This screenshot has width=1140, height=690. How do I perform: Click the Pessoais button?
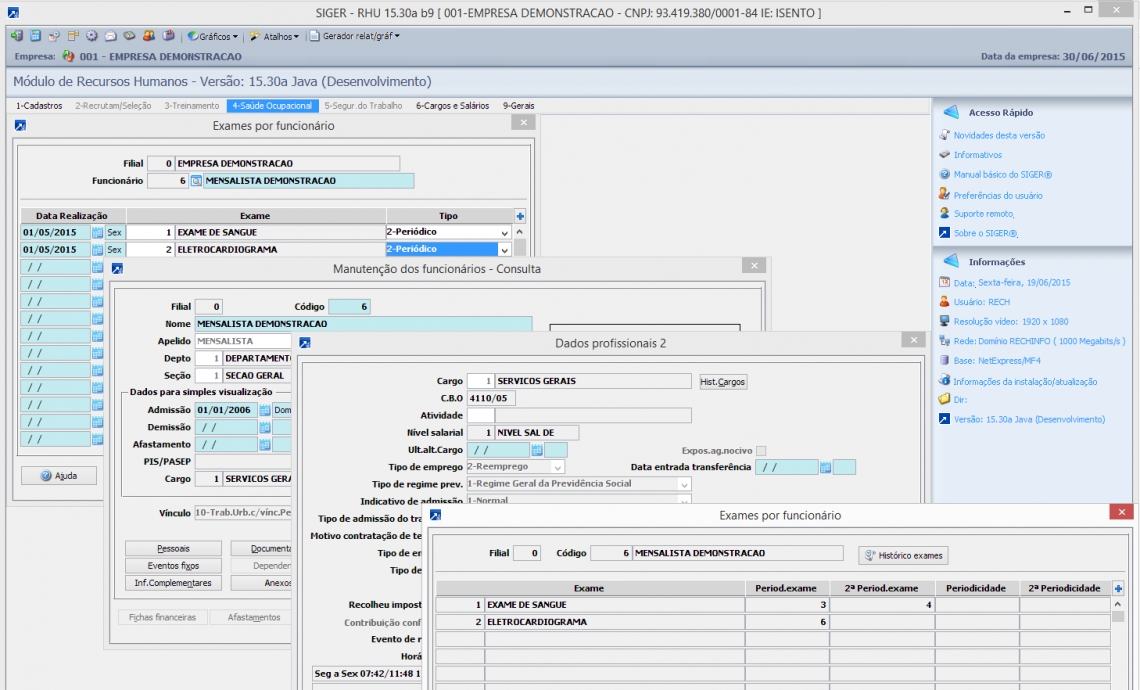coord(173,548)
